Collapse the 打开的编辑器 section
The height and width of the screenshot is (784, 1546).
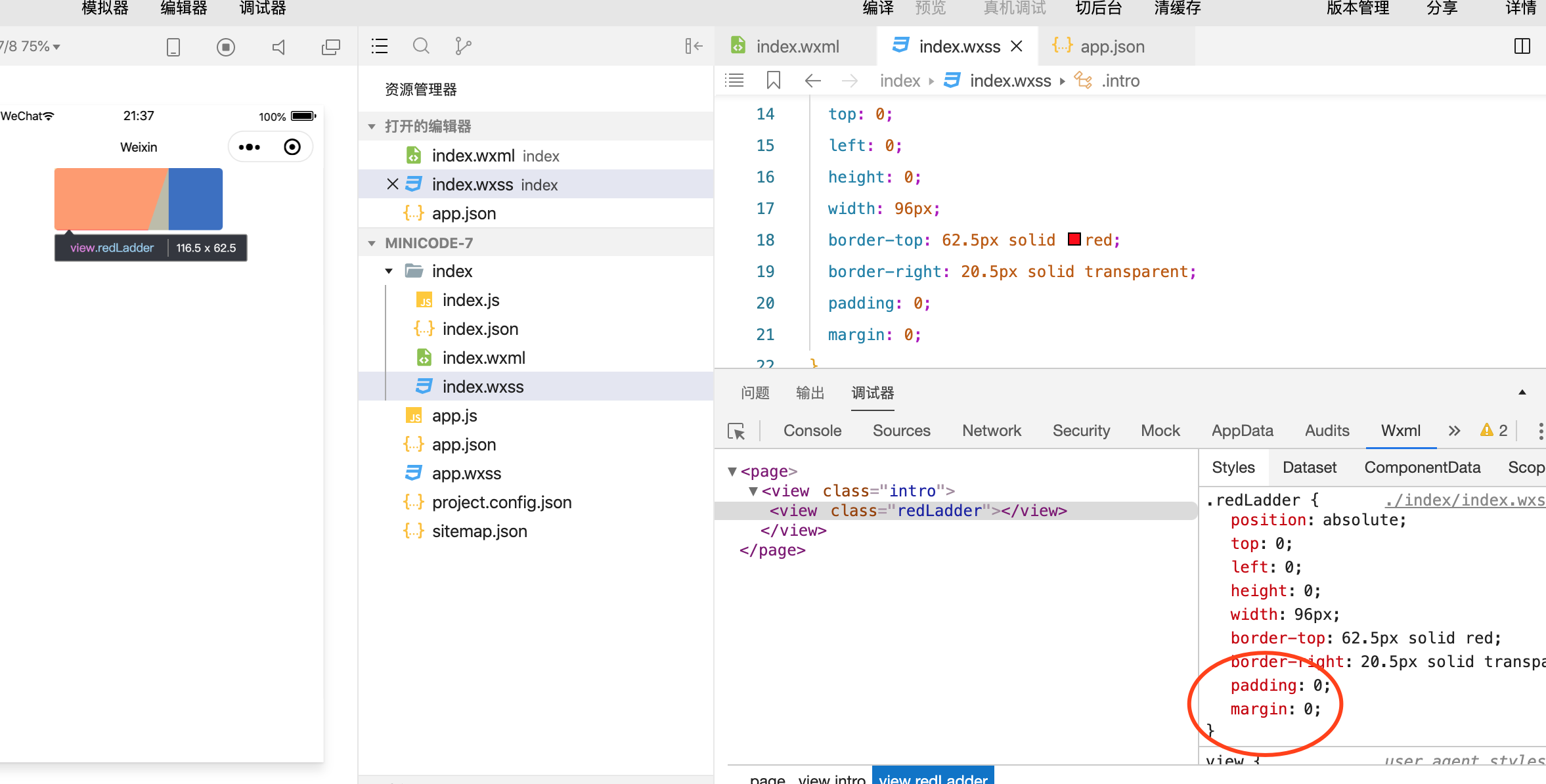[372, 126]
